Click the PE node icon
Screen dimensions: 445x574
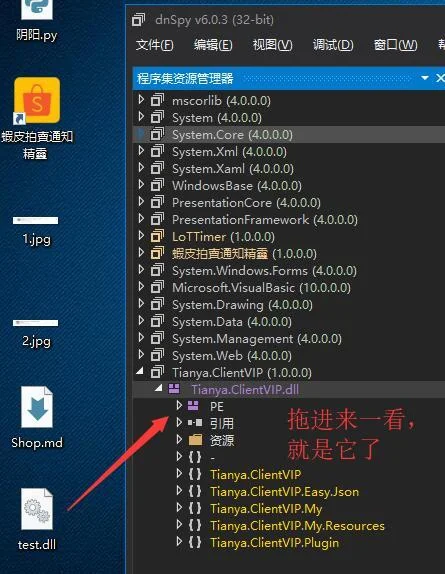tap(193, 406)
